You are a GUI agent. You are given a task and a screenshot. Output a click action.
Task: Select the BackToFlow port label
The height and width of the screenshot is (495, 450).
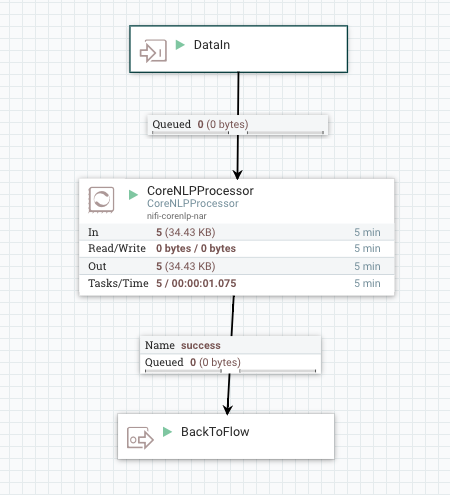point(215,432)
